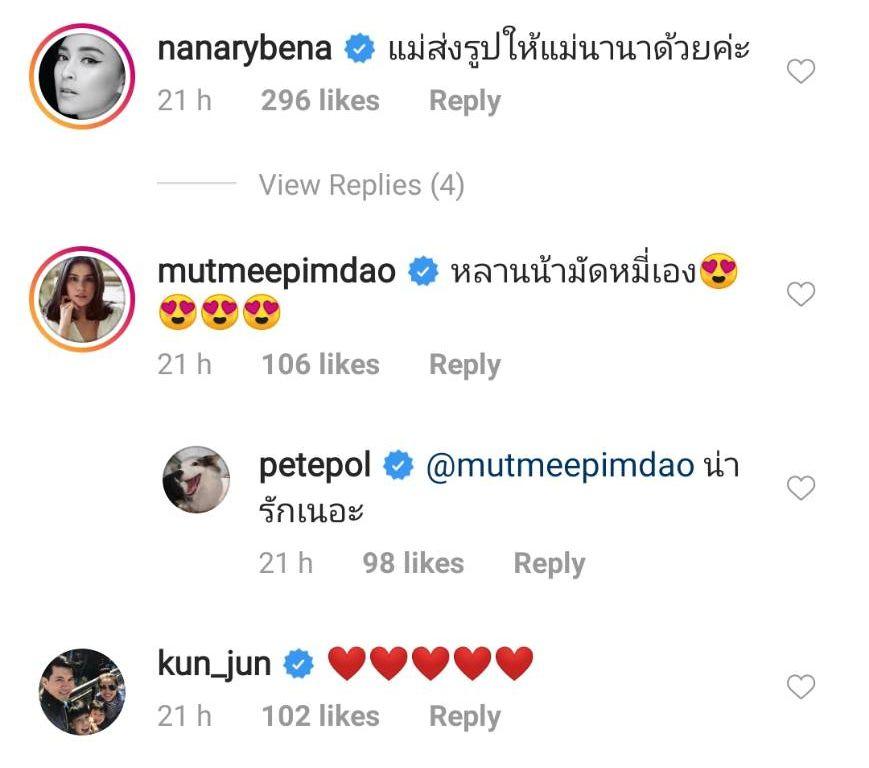Open the nanarybena username link
Screen dimensions: 869x768
coord(245,48)
